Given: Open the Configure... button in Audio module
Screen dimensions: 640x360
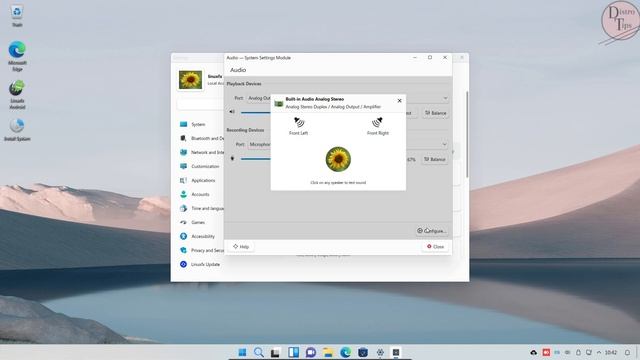Looking at the screenshot, I should (432, 231).
